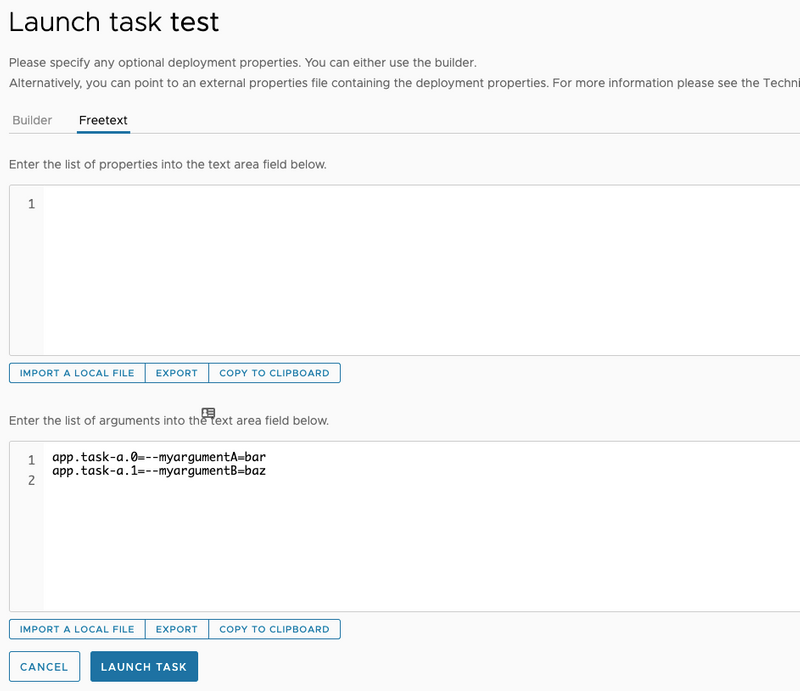The image size is (800, 691).
Task: Click the LAUNCH TASK button
Action: coord(143,666)
